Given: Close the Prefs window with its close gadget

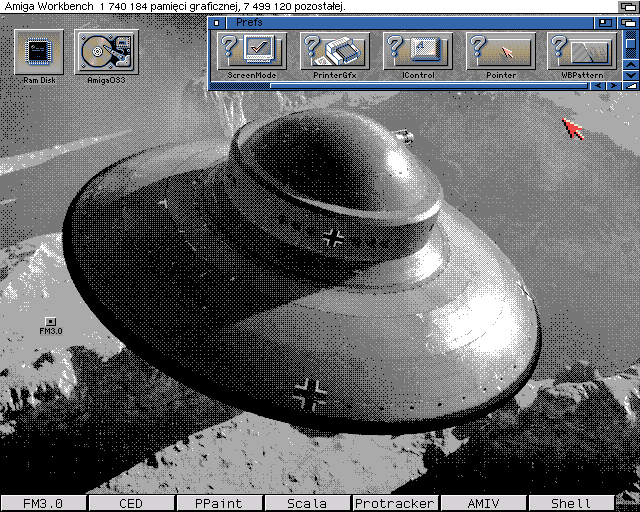Looking at the screenshot, I should click(217, 23).
